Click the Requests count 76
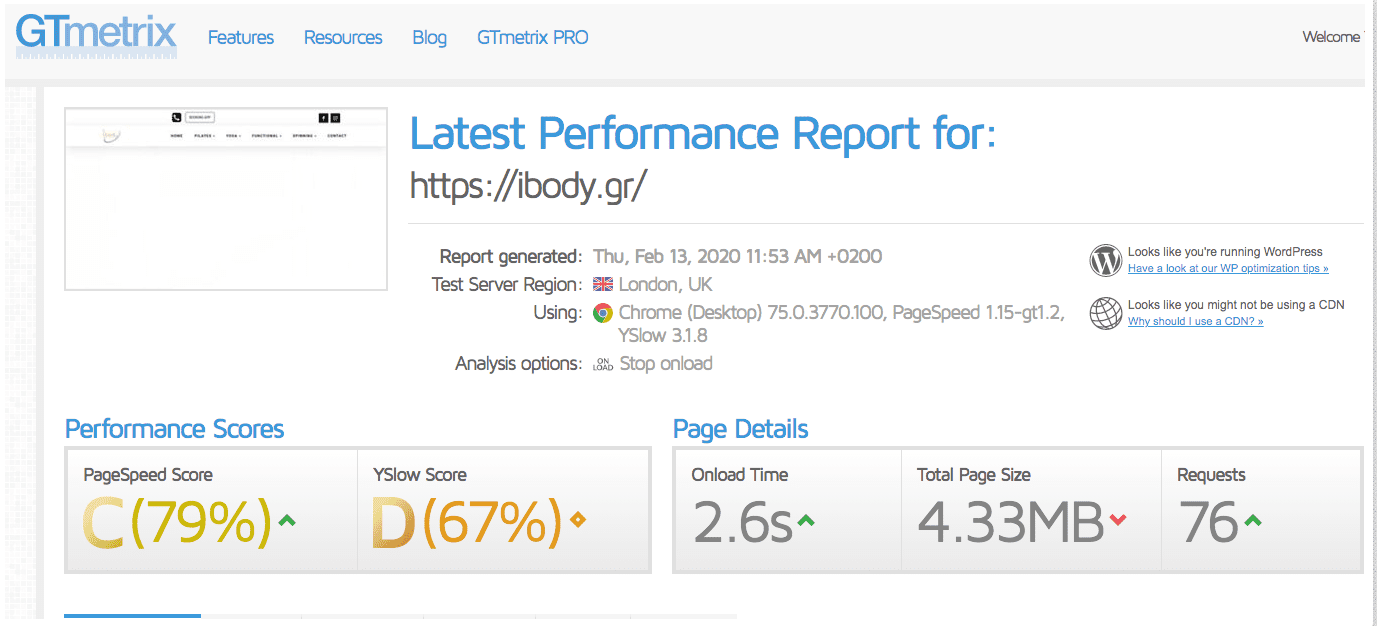 point(1208,523)
